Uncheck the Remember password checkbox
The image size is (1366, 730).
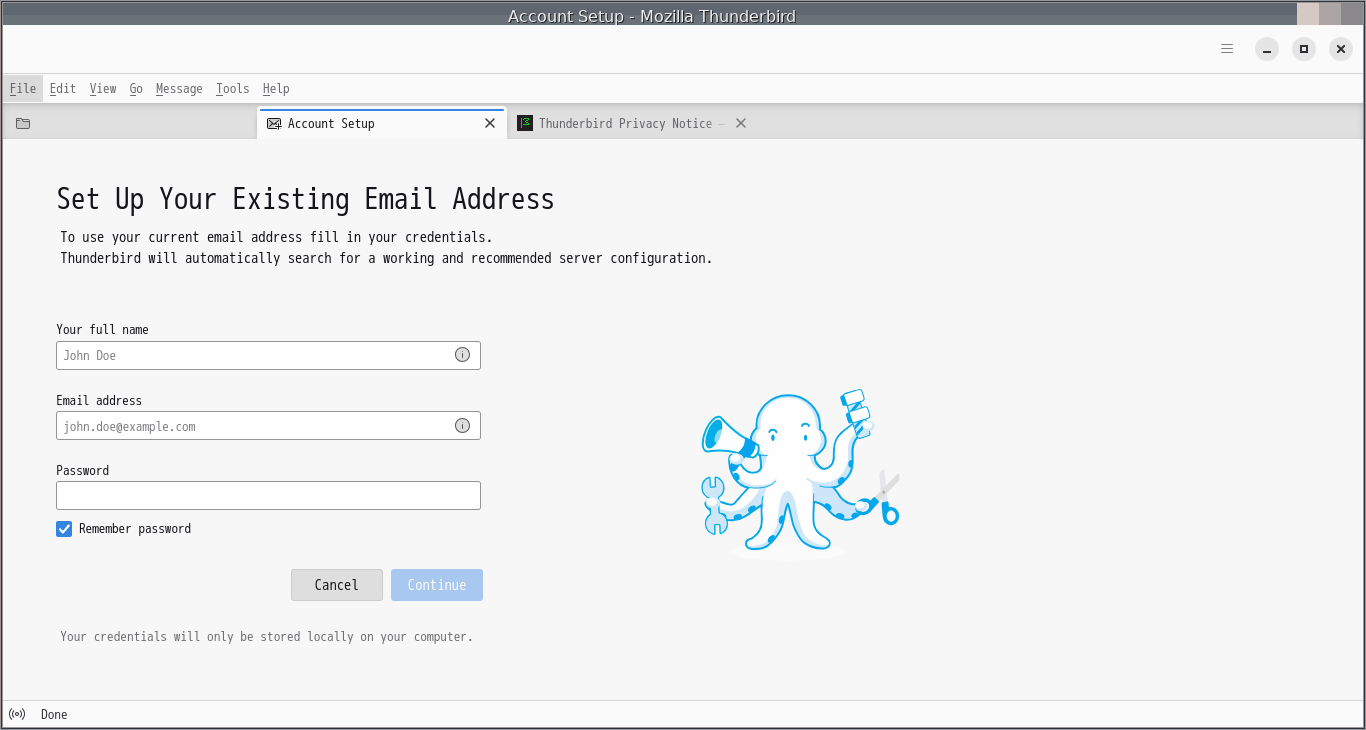pyautogui.click(x=64, y=529)
